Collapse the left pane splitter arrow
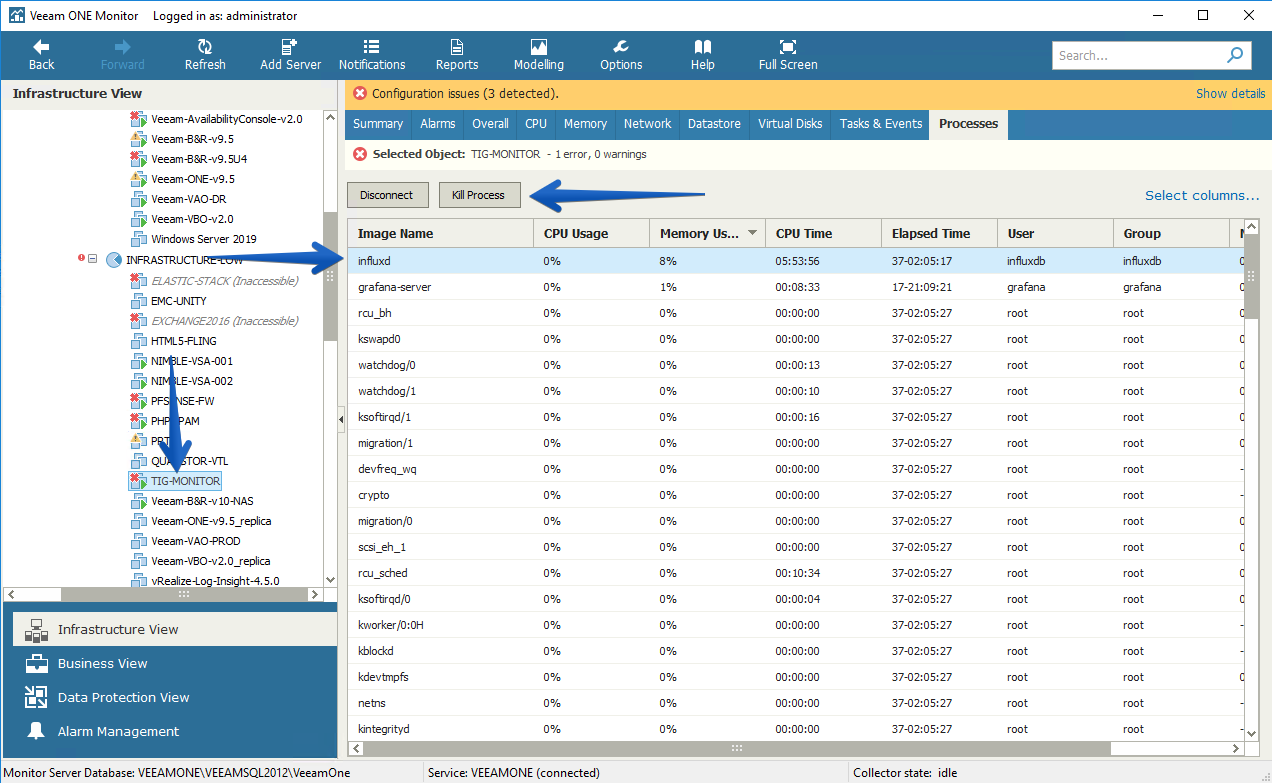This screenshot has height=783, width=1272. tap(341, 420)
